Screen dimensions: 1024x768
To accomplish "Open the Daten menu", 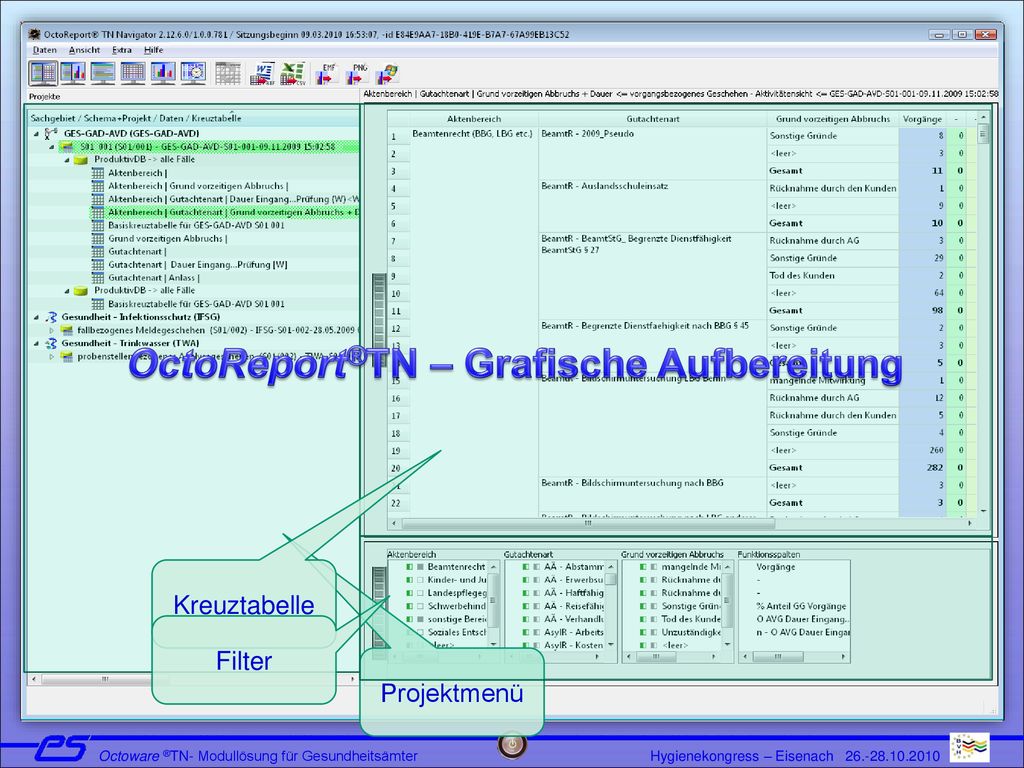I will click(45, 50).
